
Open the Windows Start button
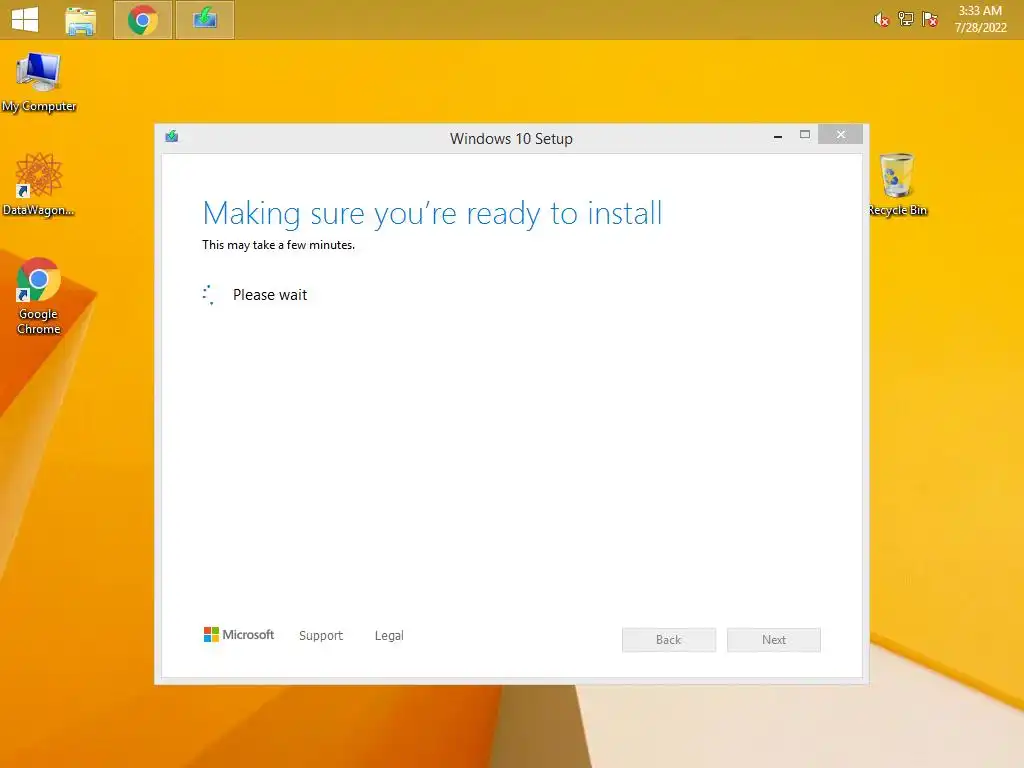pyautogui.click(x=25, y=19)
